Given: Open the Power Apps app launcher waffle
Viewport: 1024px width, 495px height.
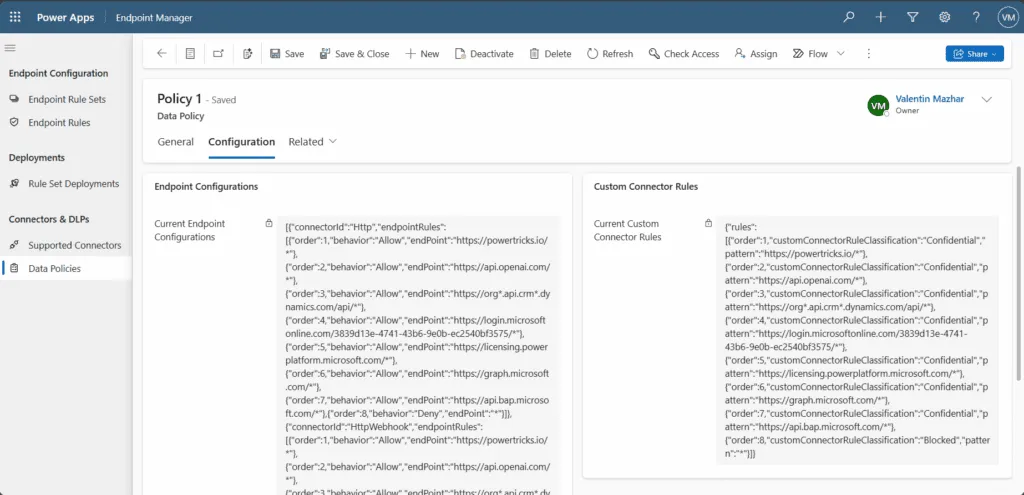Looking at the screenshot, I should point(15,18).
